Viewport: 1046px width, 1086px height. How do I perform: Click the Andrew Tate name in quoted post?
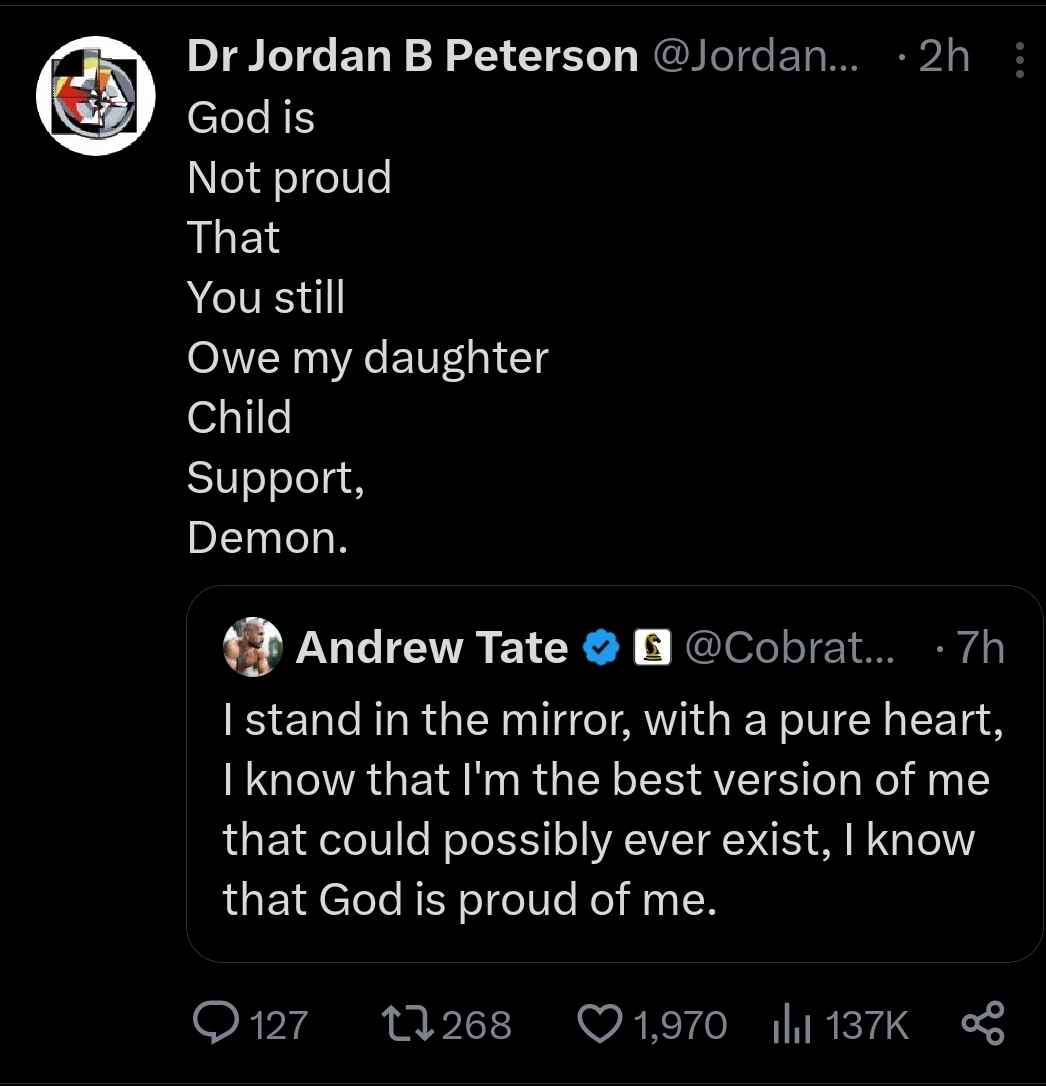click(432, 648)
